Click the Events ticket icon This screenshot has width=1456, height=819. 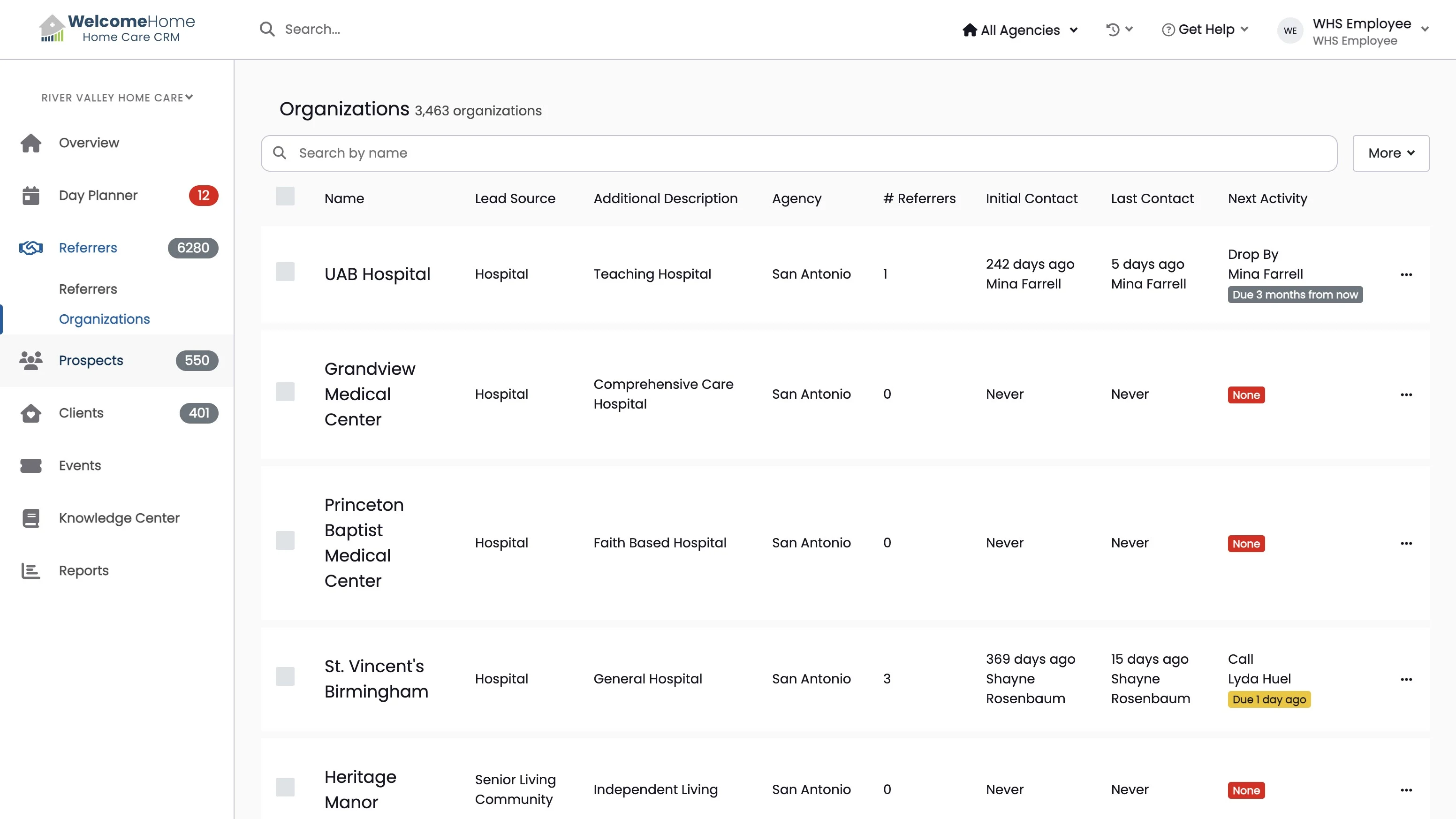coord(30,466)
